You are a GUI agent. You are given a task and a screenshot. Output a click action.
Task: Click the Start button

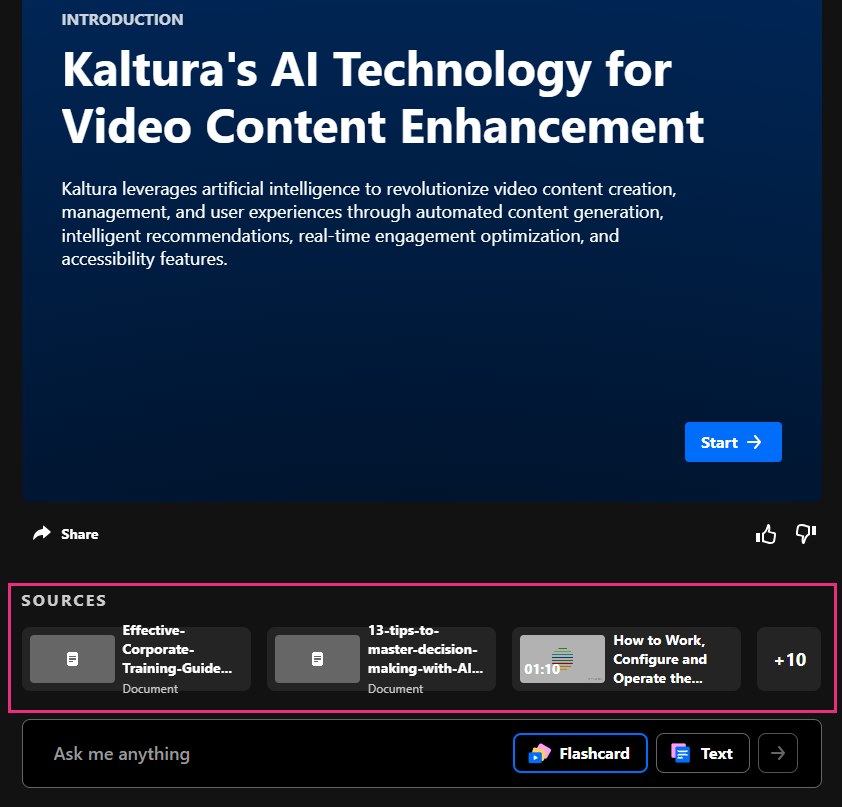733,442
